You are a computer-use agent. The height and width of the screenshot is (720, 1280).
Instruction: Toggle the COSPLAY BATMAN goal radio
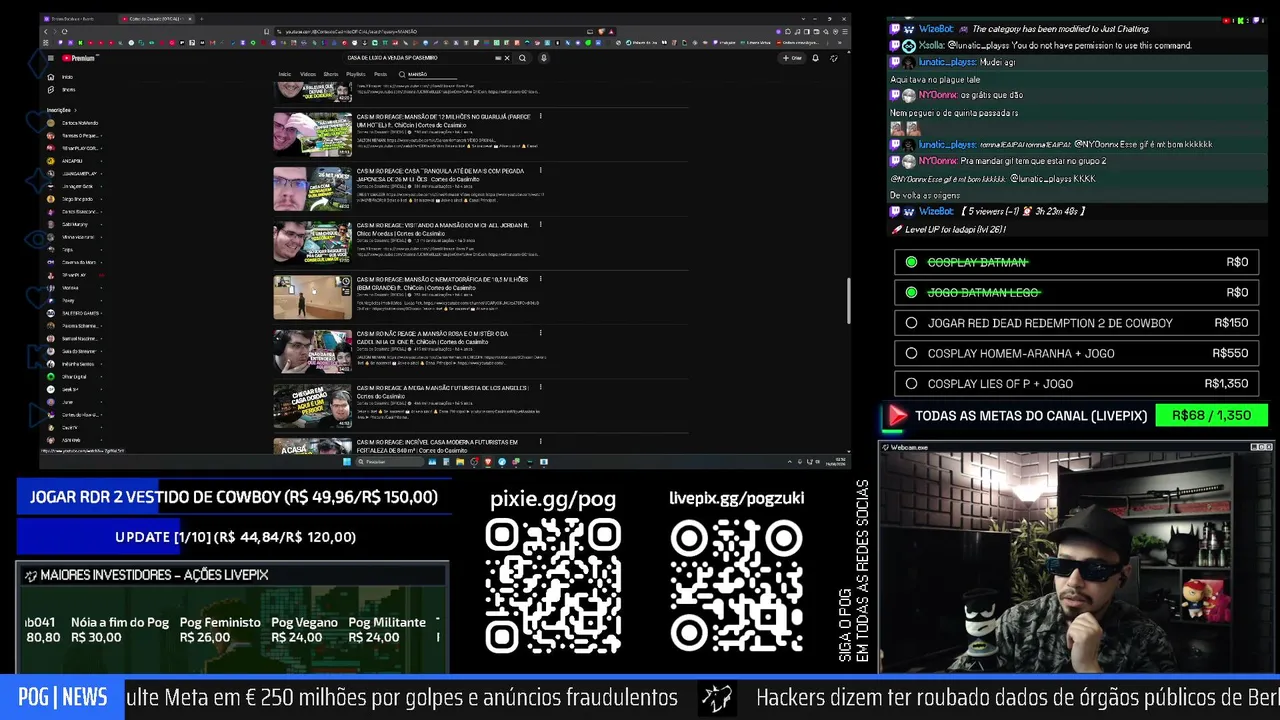[911, 262]
